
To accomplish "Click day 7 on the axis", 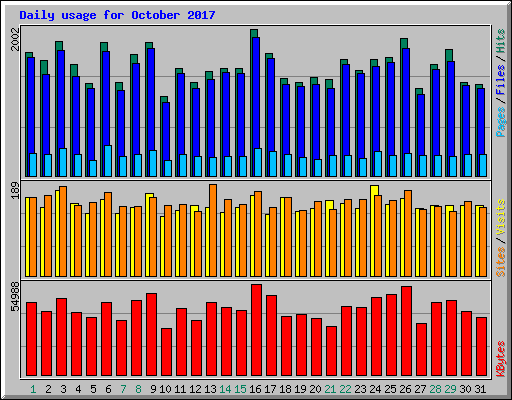I will pyautogui.click(x=123, y=389).
